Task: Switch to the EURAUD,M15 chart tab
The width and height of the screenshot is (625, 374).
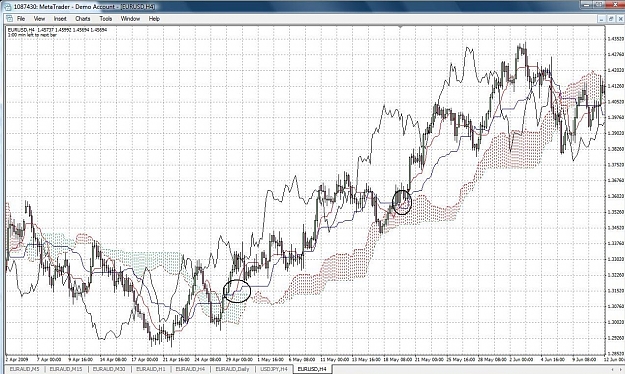Action: tap(65, 369)
